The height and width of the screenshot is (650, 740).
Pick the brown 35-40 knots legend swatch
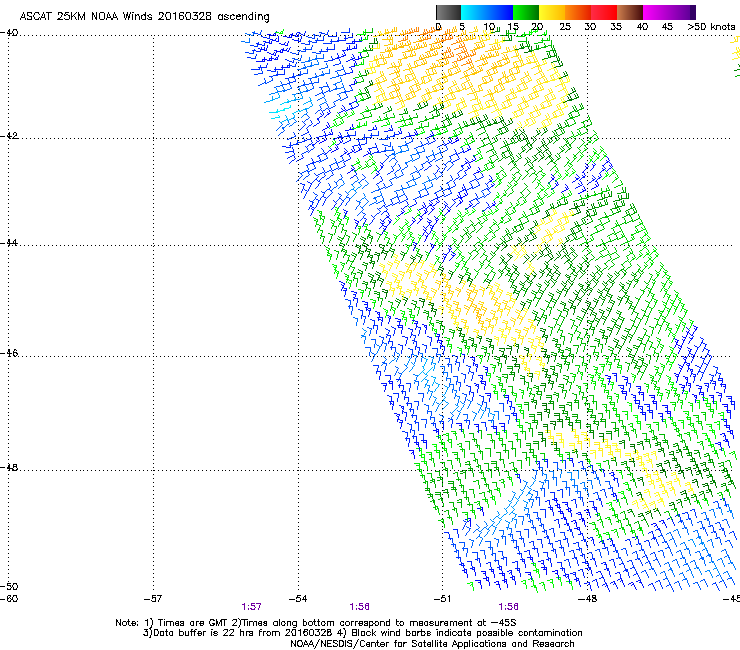pos(630,12)
